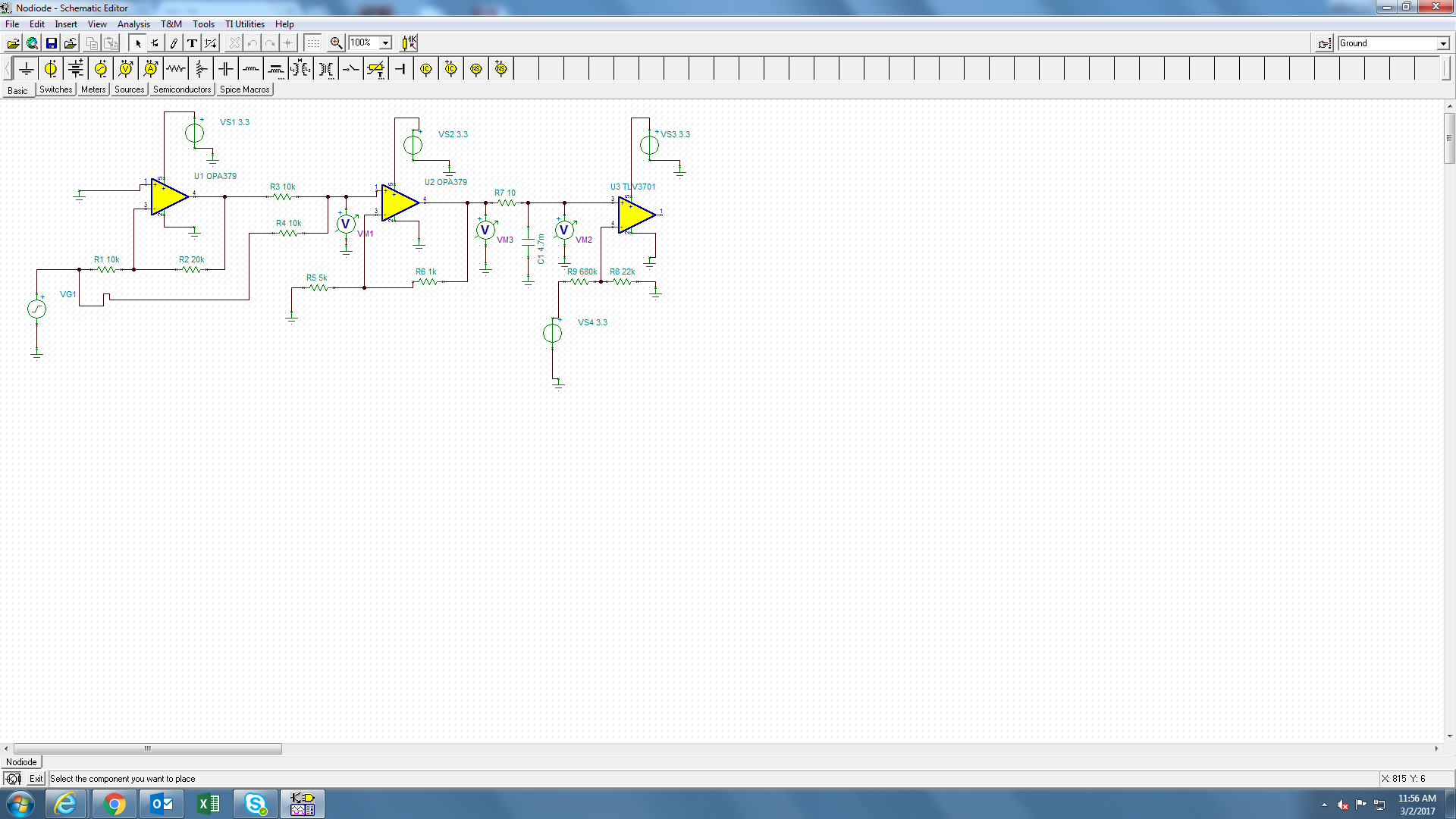
Task: Launch Google Chrome from taskbar
Action: coord(114,804)
